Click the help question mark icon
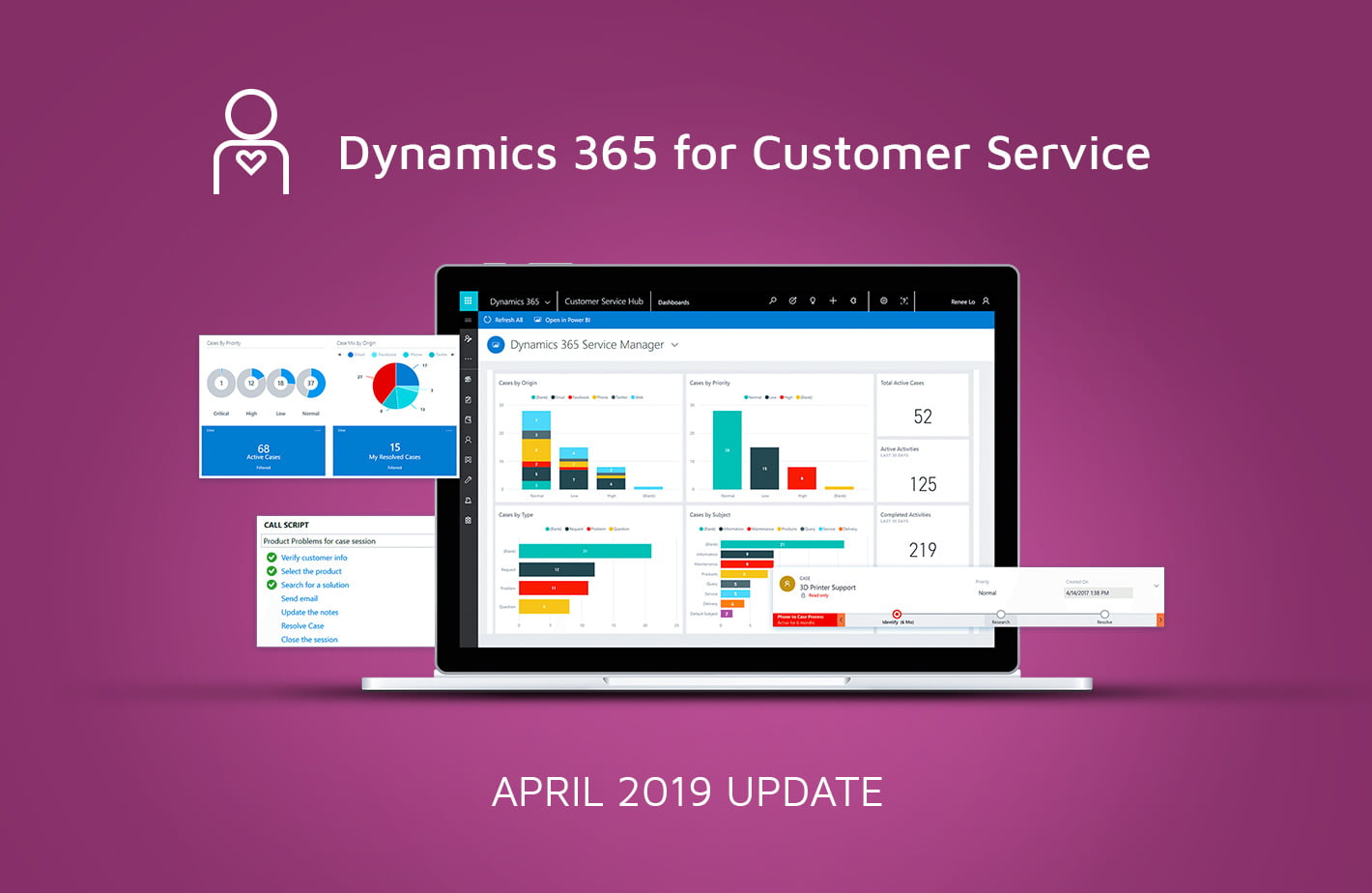This screenshot has width=1372, height=893. [x=904, y=301]
